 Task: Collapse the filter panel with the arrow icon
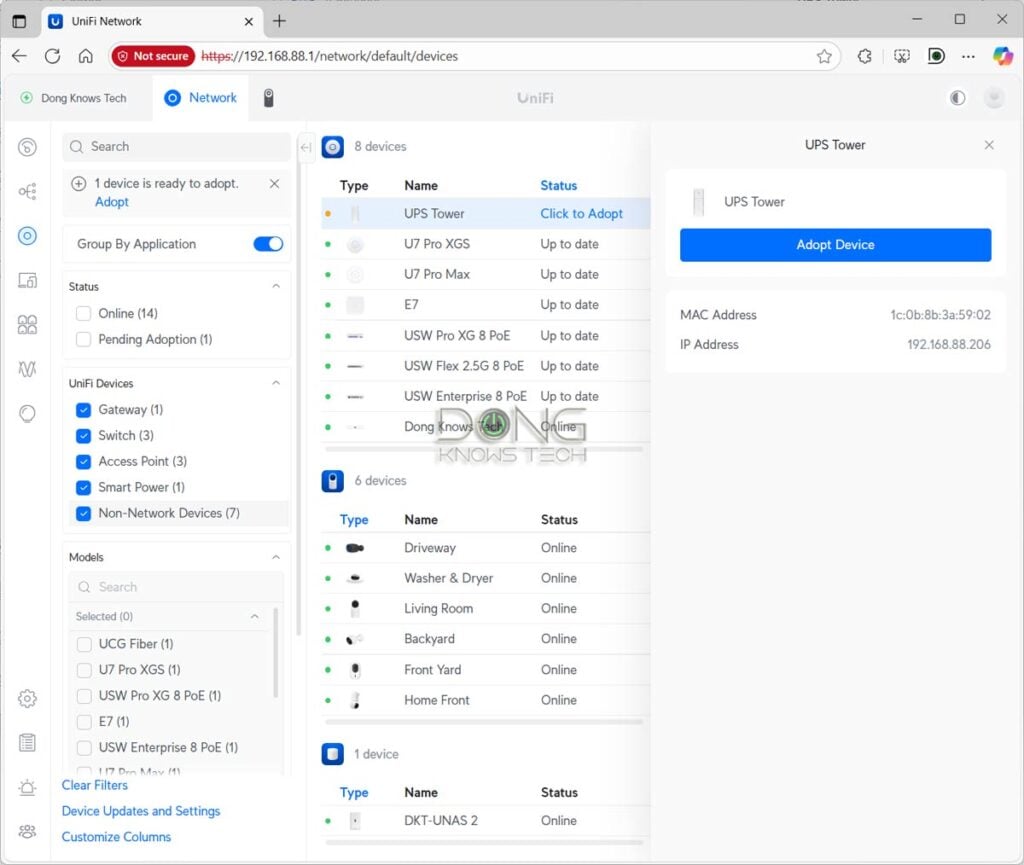point(306,147)
